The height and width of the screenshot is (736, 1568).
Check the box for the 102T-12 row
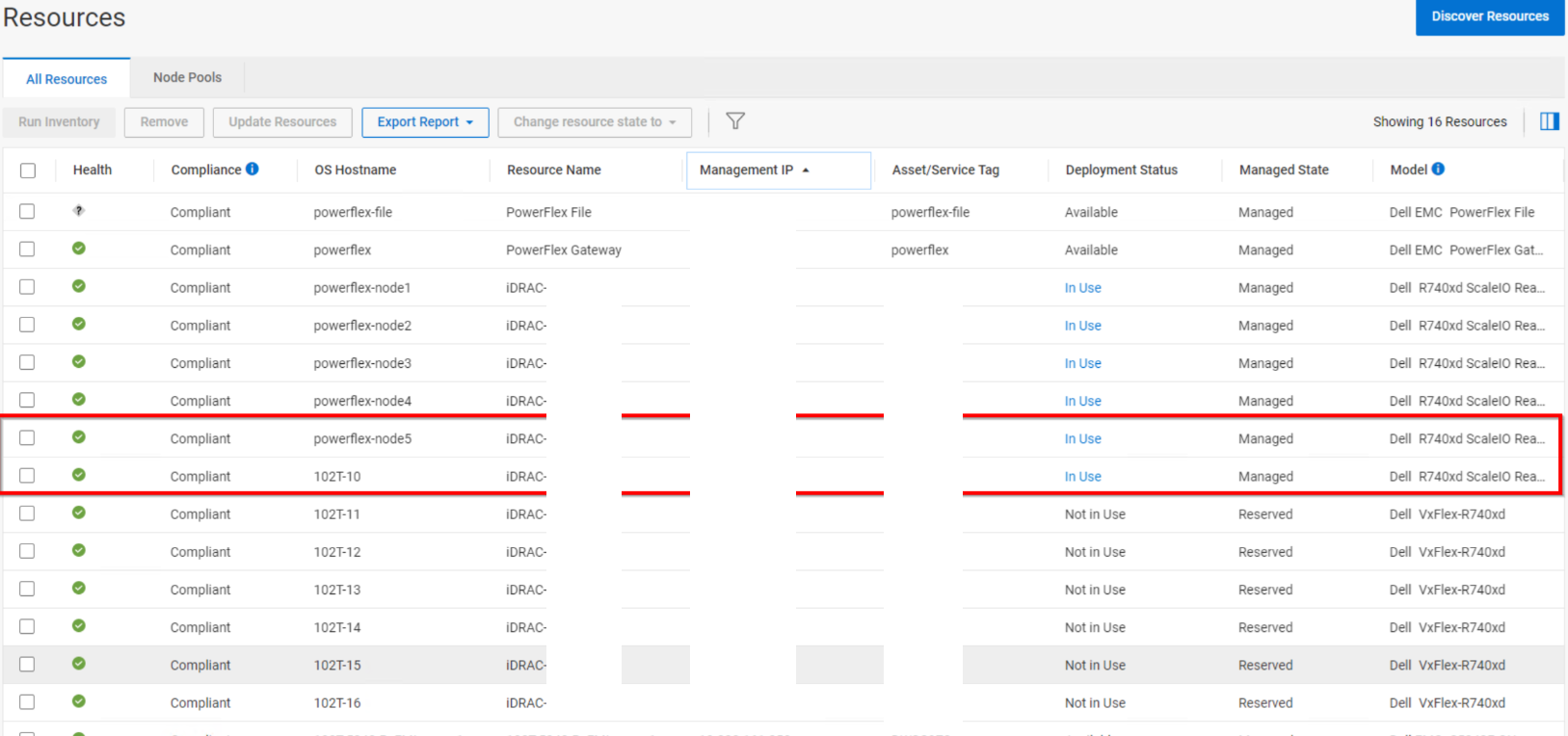click(x=27, y=551)
